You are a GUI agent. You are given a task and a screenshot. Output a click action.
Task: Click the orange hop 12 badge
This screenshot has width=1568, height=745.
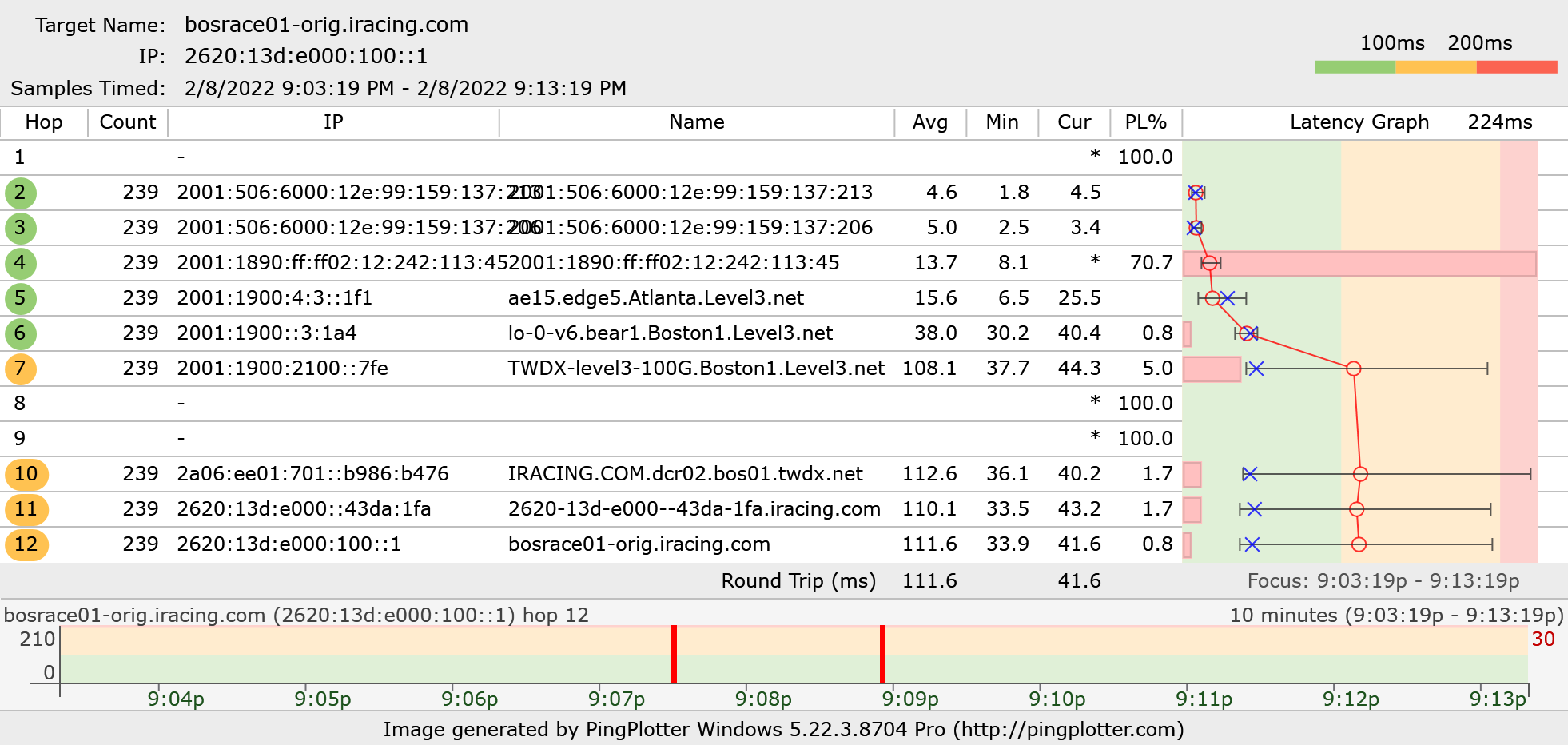coord(26,544)
